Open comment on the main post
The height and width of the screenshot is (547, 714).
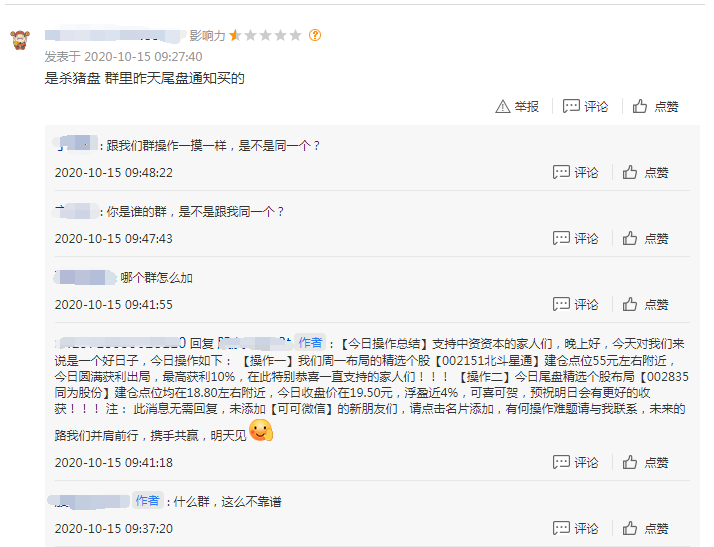point(585,107)
